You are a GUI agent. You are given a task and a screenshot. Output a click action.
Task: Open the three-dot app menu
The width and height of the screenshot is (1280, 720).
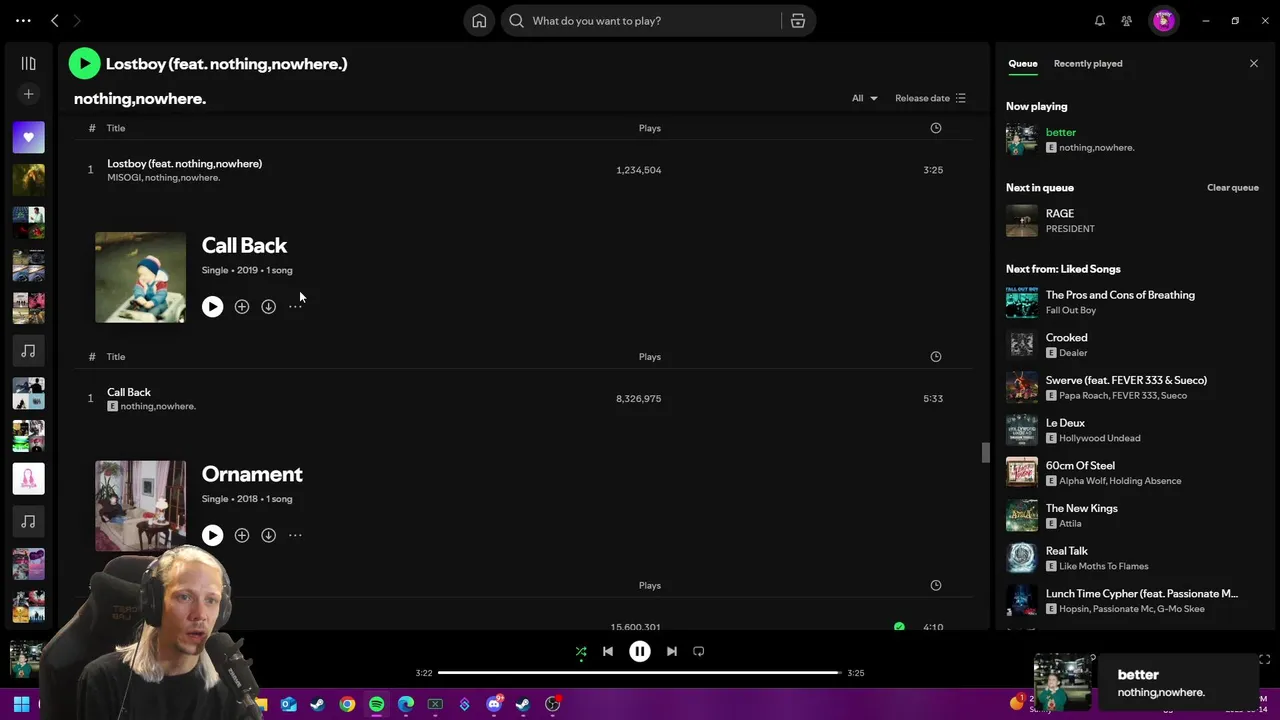click(x=23, y=20)
